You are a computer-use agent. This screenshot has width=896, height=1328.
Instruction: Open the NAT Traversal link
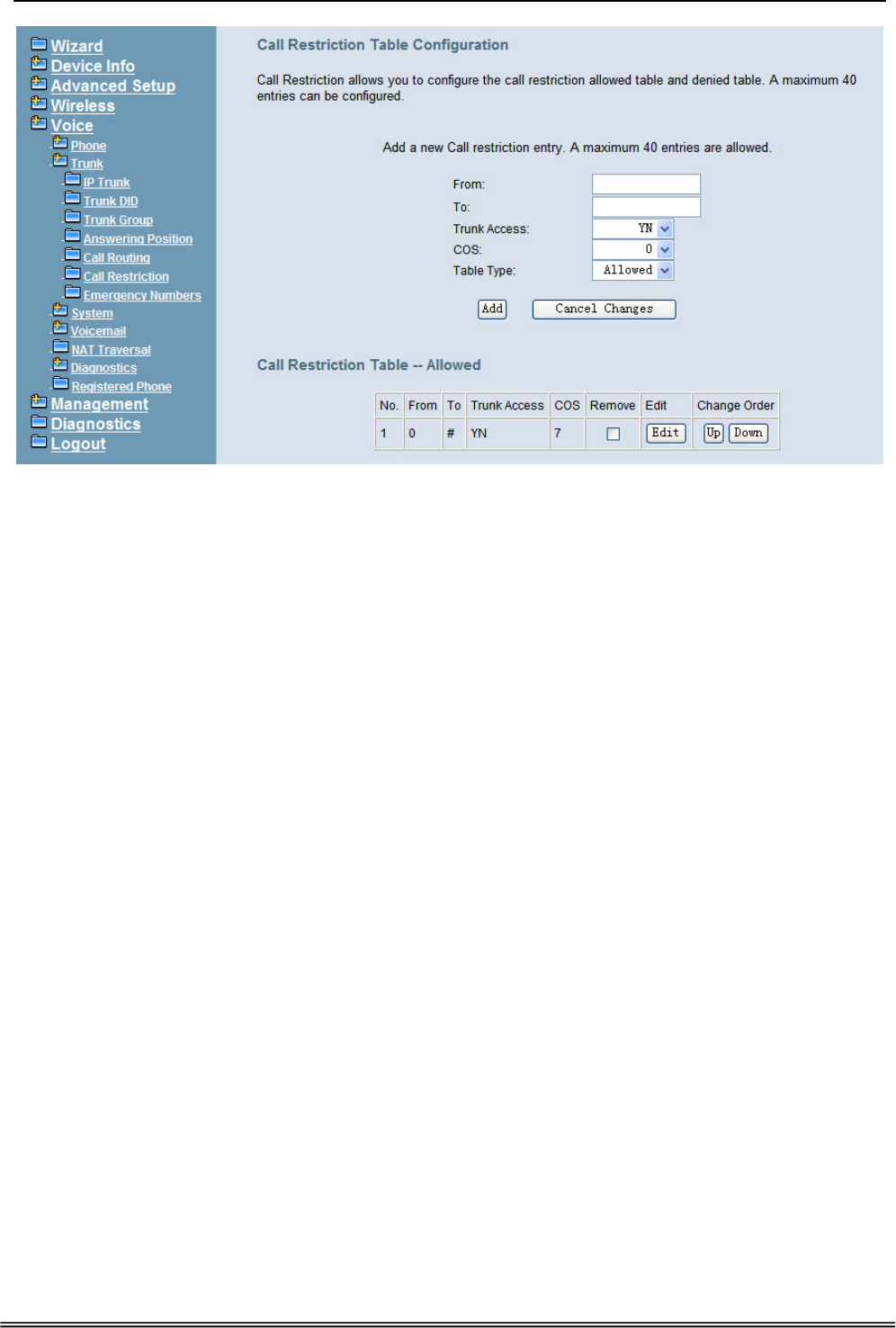(x=112, y=351)
